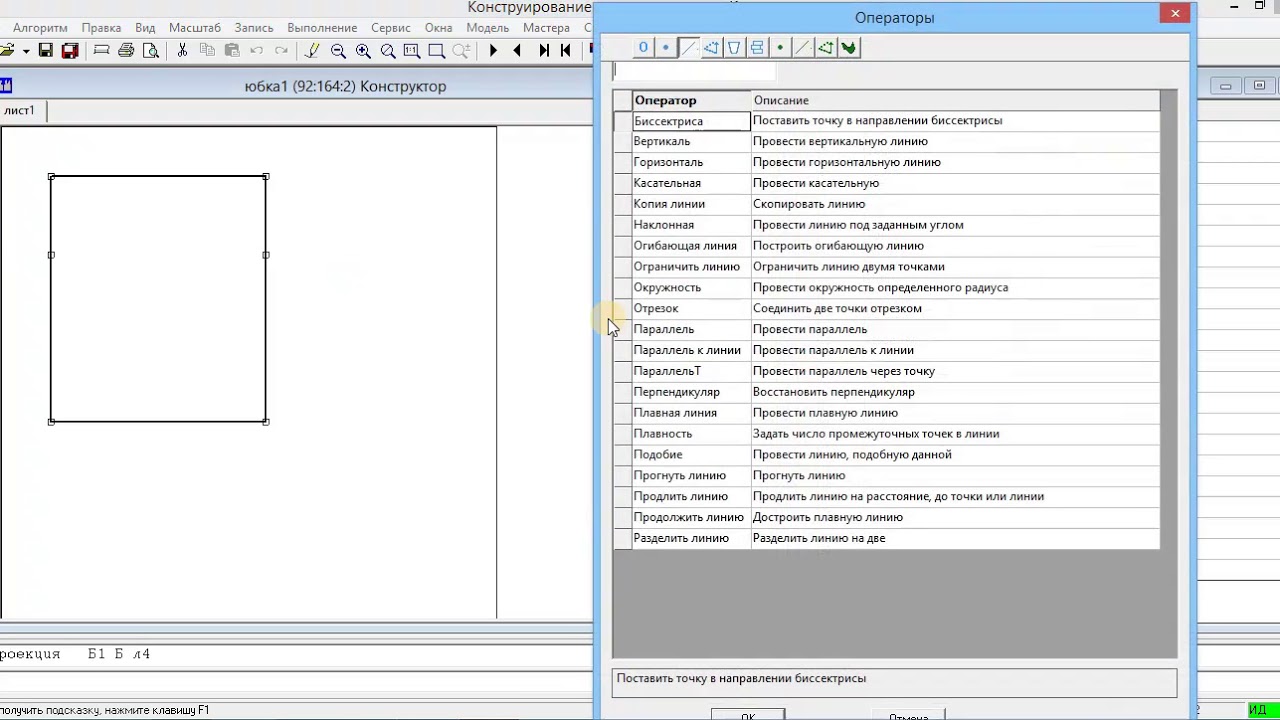The height and width of the screenshot is (720, 1280).
Task: Click the dark green shape operators icon
Action: 849,47
